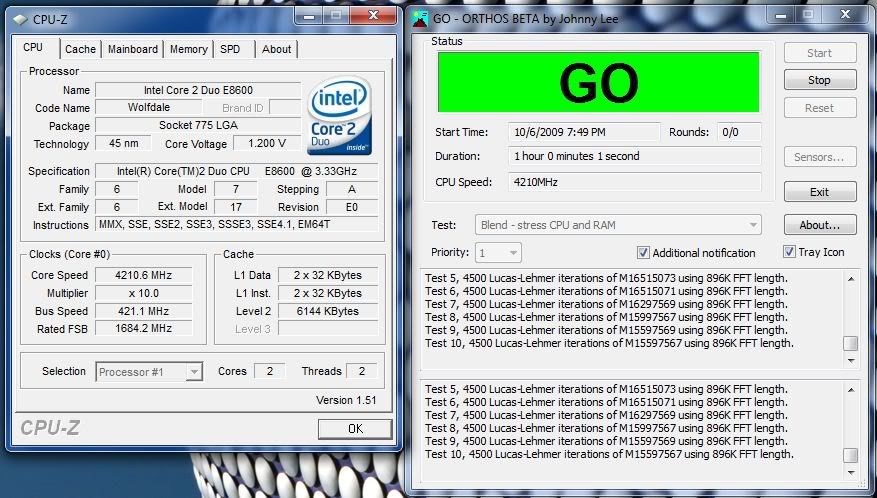The width and height of the screenshot is (877, 498).
Task: Click Test 7 line in the upper log
Action: 606,304
